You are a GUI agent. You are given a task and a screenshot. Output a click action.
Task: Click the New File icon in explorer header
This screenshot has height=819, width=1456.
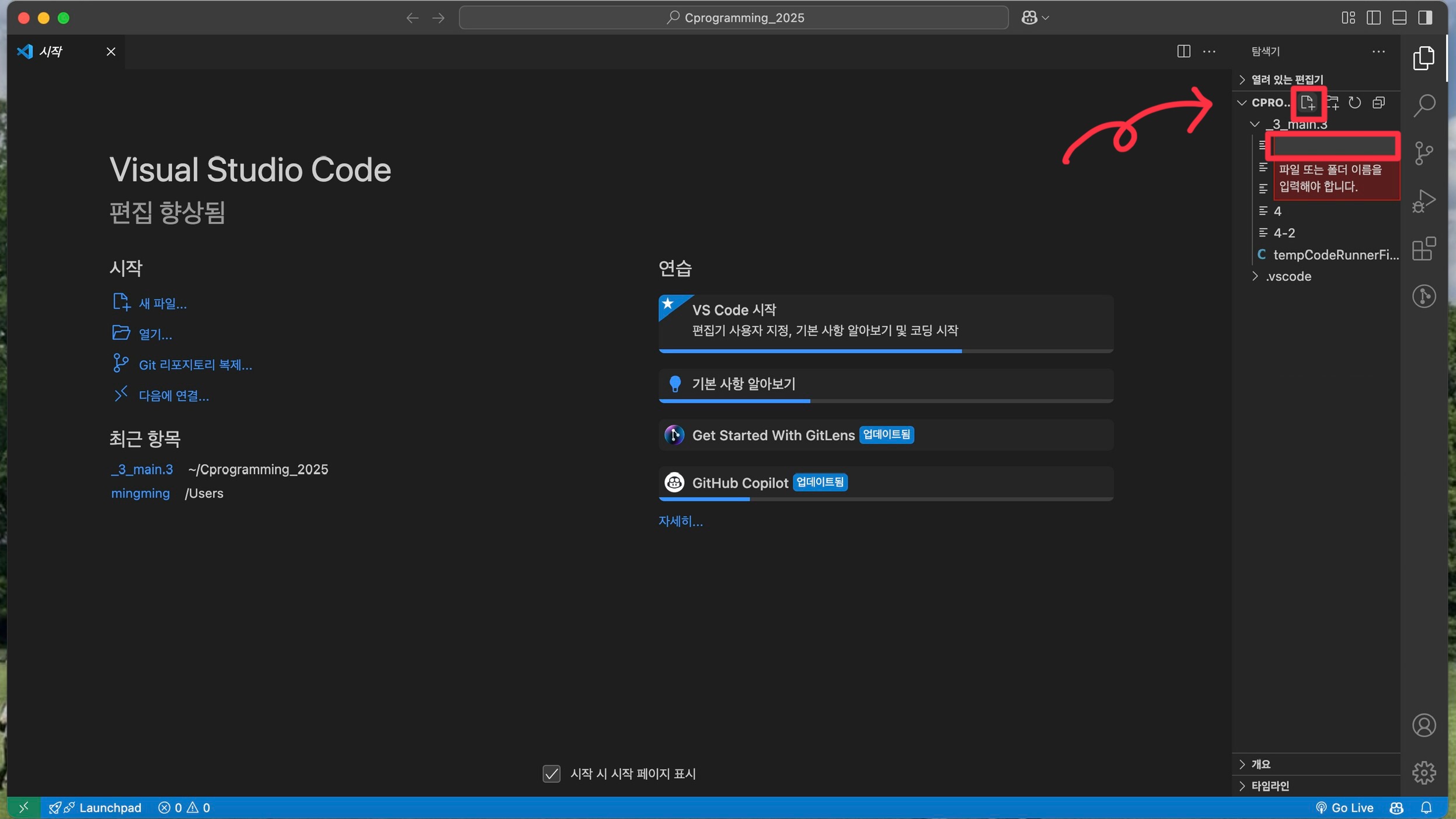click(x=1308, y=103)
